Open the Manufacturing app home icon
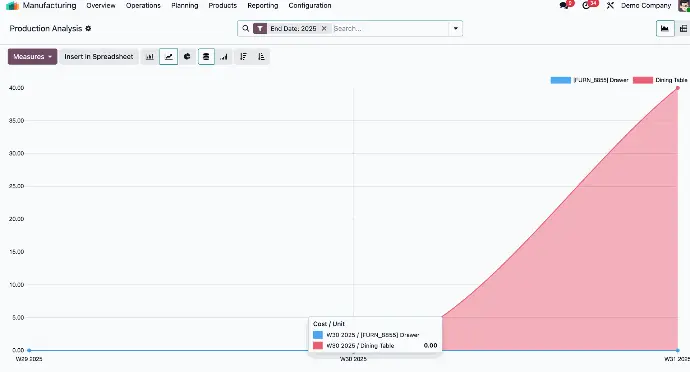This screenshot has height=372, width=690. (x=12, y=6)
